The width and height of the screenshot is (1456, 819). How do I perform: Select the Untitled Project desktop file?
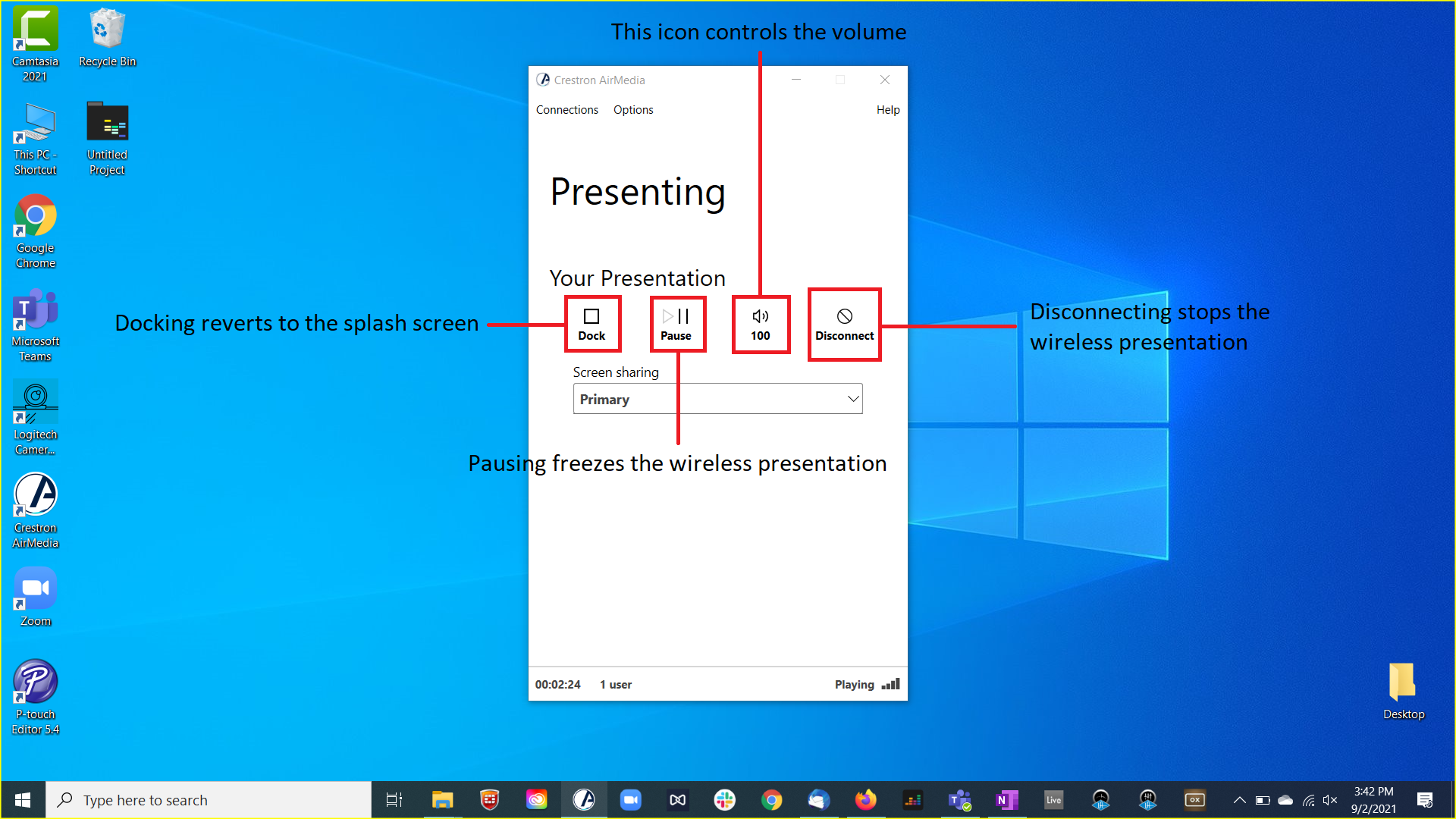tap(107, 139)
